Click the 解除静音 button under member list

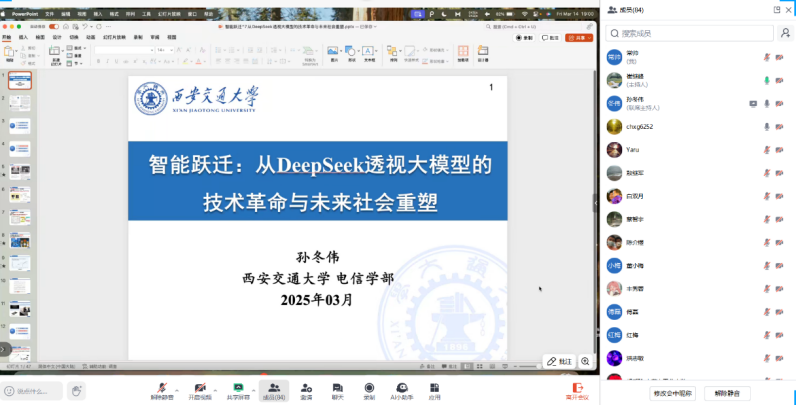pyautogui.click(x=727, y=393)
